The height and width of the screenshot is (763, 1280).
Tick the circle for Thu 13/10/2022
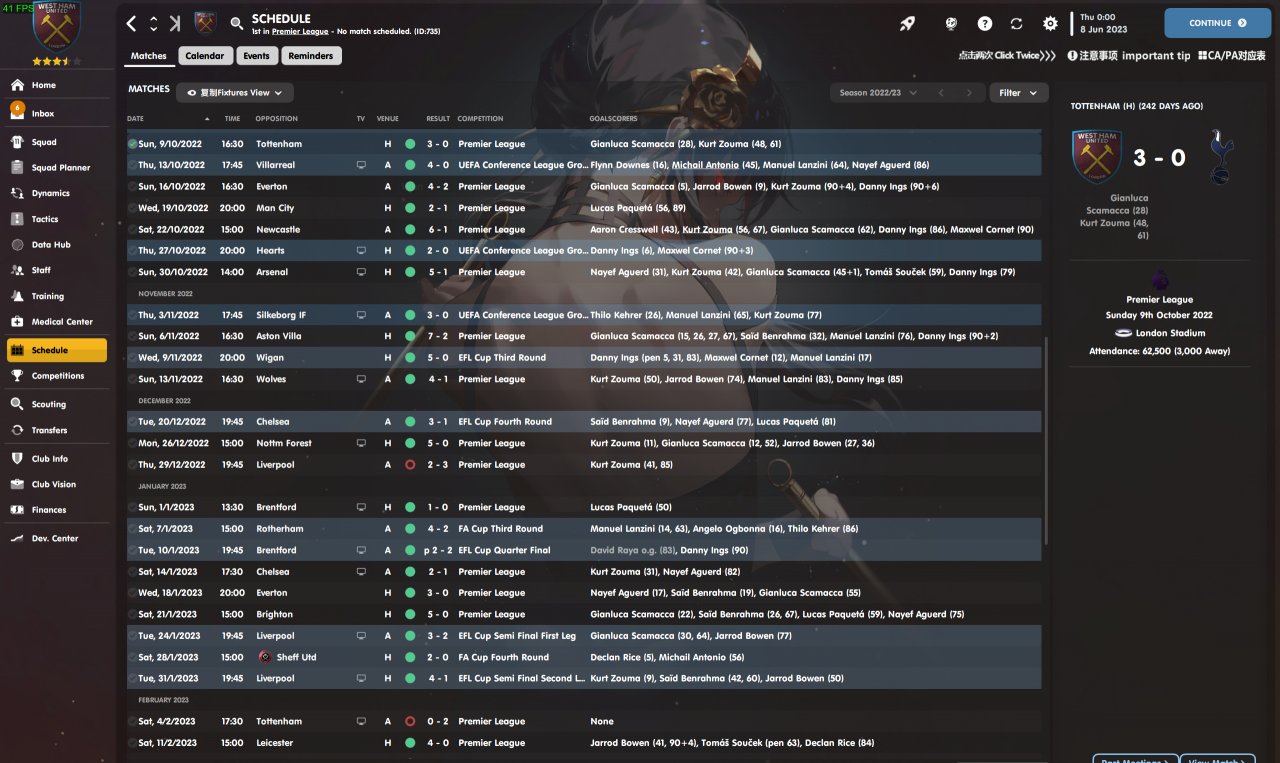tap(133, 165)
